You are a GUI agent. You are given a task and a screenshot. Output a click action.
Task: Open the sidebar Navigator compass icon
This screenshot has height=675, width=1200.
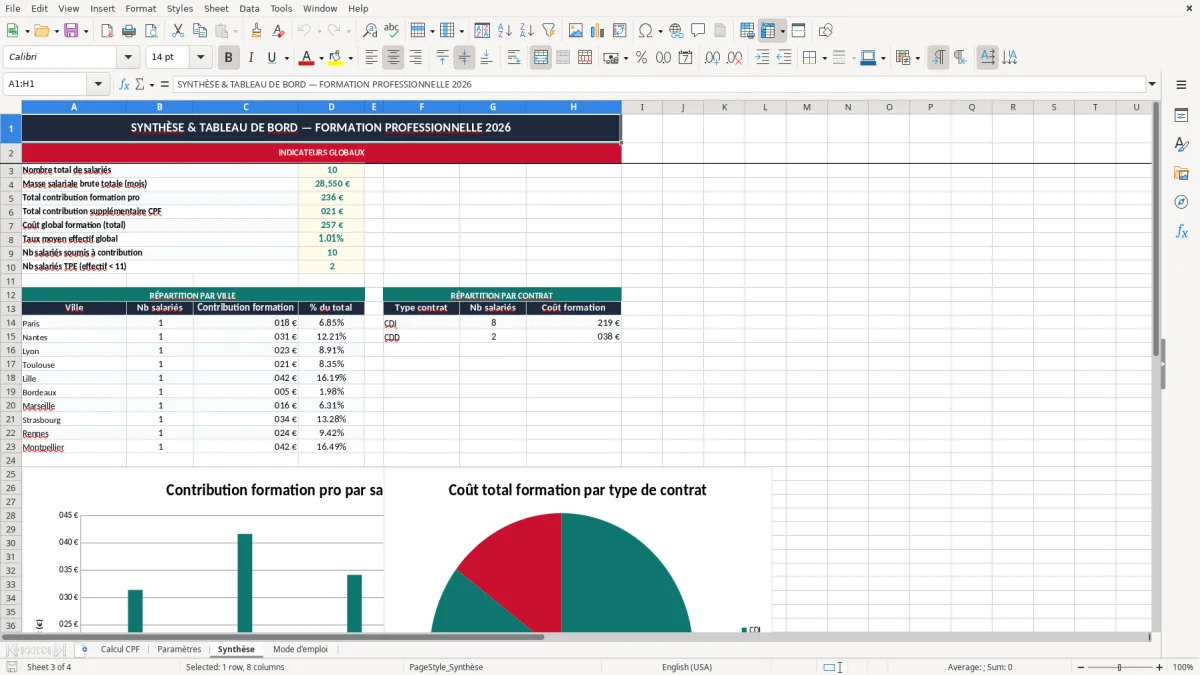[x=1181, y=202]
